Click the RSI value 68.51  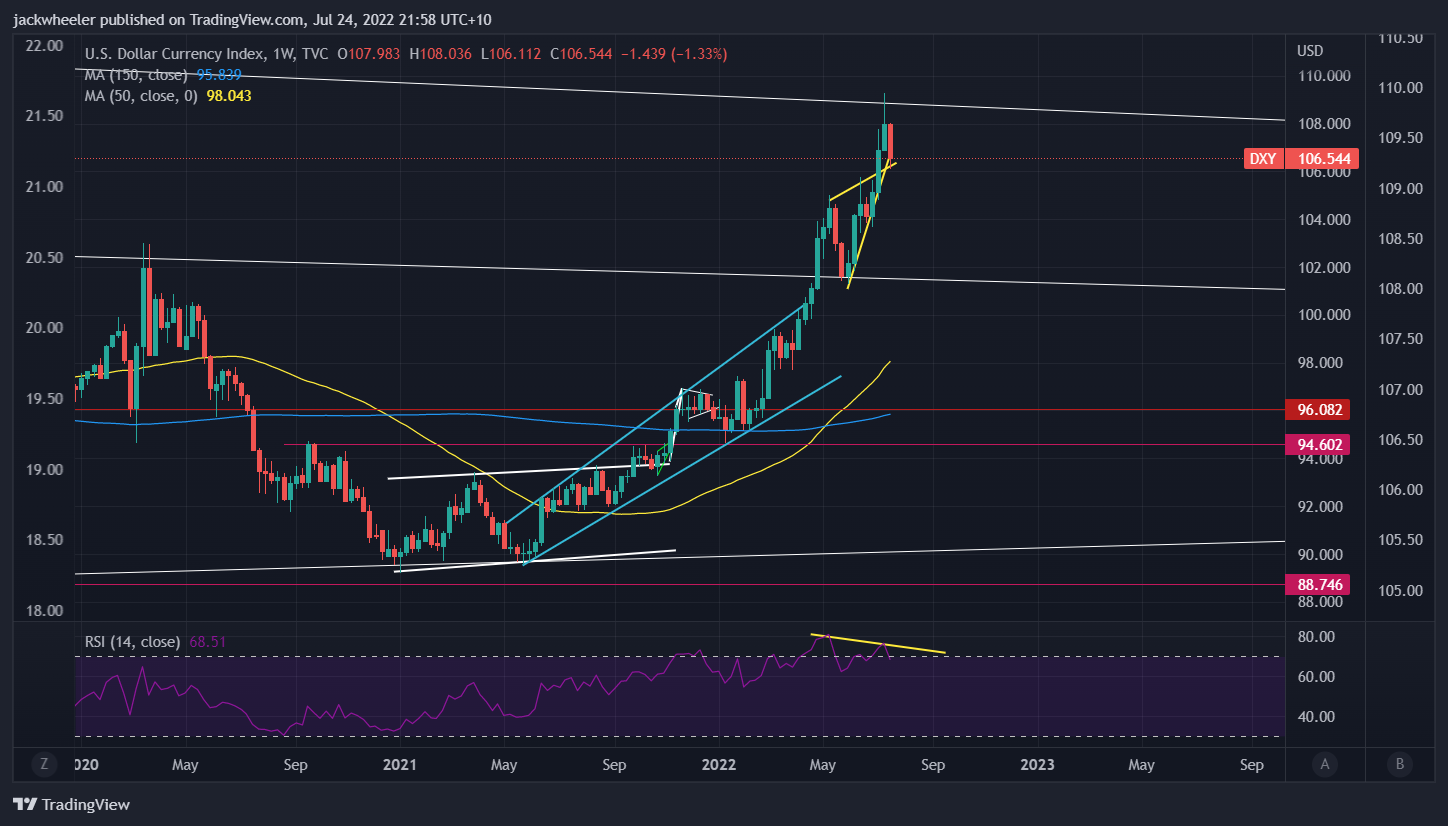[206, 642]
